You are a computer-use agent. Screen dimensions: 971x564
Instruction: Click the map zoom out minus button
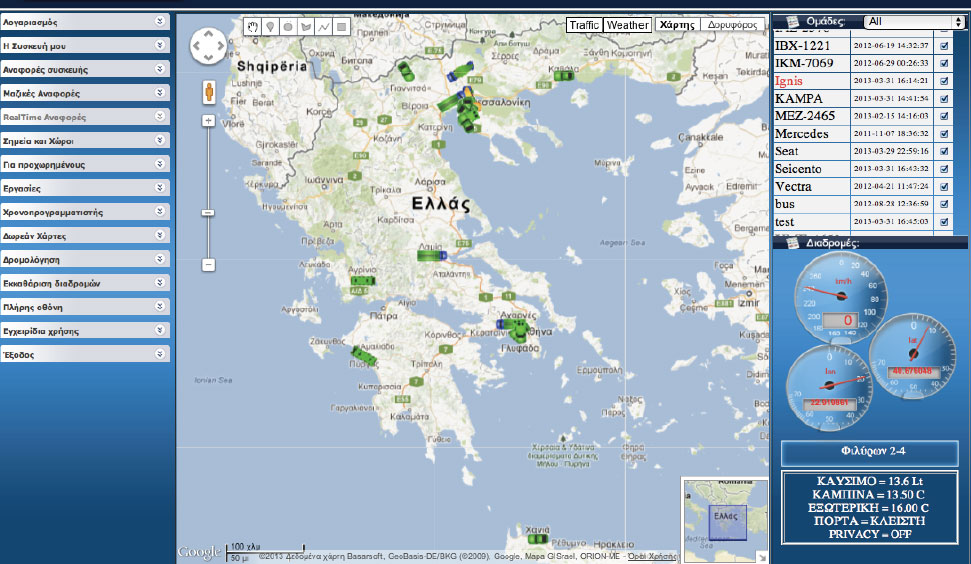click(209, 265)
